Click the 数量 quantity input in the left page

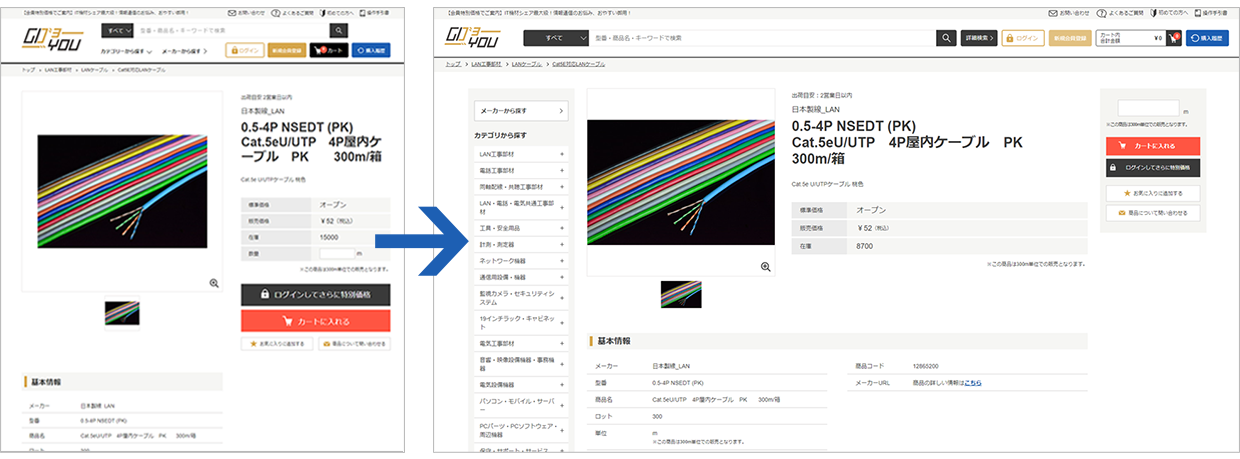coord(338,253)
